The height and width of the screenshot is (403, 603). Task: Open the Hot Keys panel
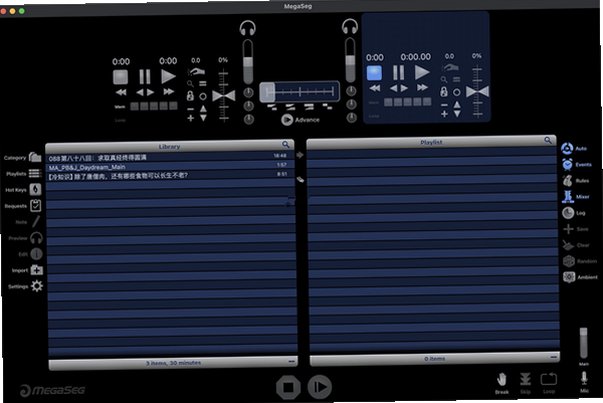(35, 190)
